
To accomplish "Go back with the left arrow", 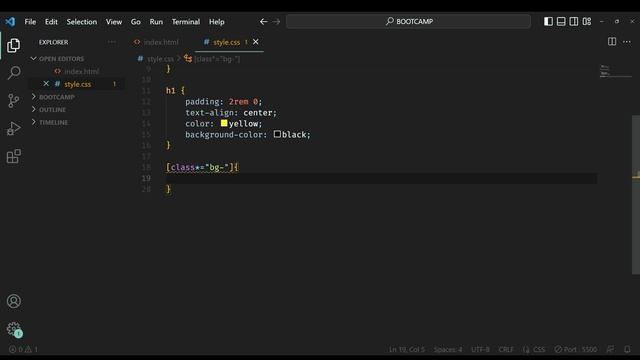I will [x=264, y=22].
